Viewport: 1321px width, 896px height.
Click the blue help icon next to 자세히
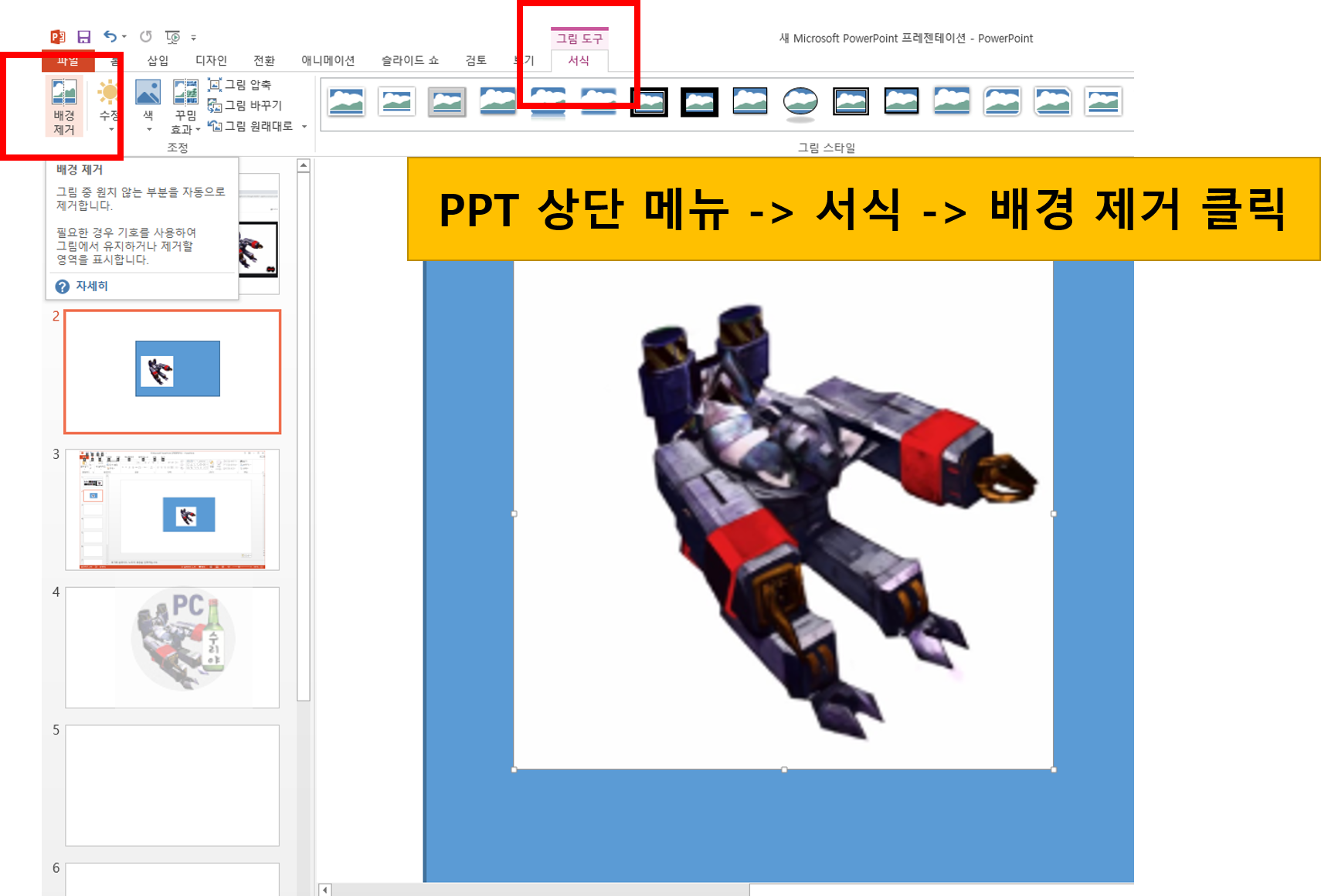coord(63,287)
